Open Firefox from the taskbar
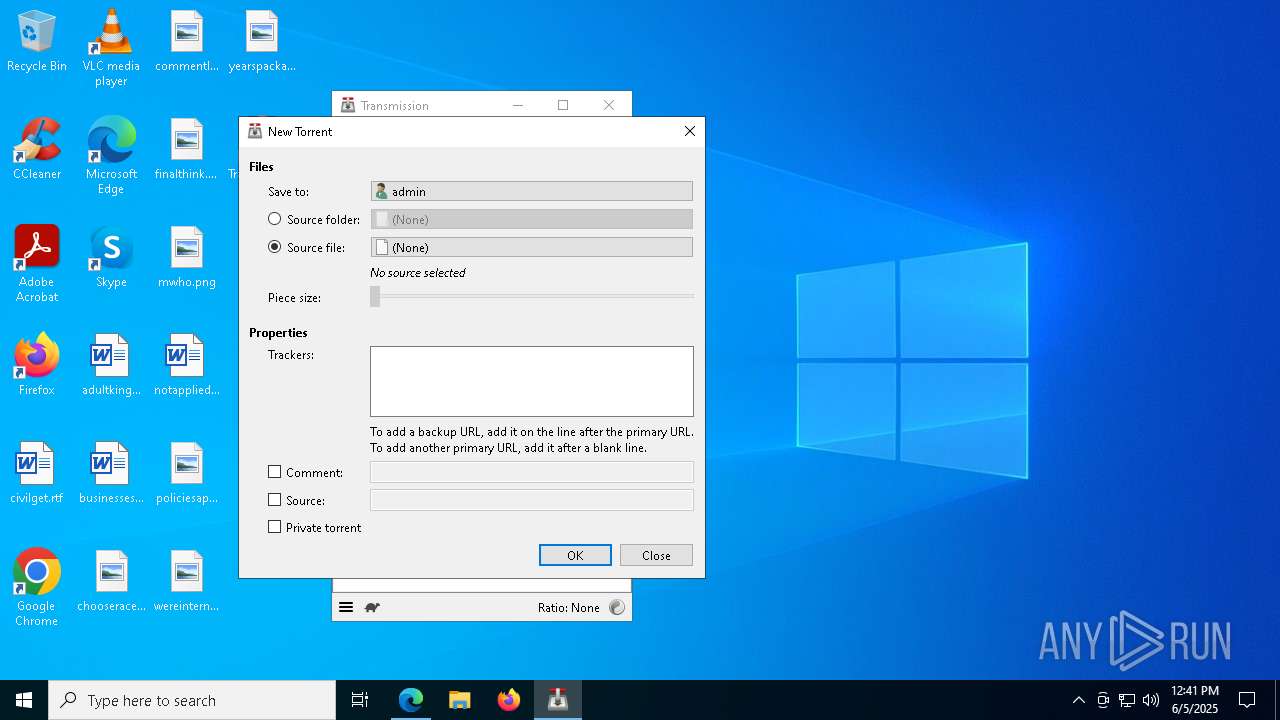Image resolution: width=1280 pixels, height=720 pixels. 509,700
